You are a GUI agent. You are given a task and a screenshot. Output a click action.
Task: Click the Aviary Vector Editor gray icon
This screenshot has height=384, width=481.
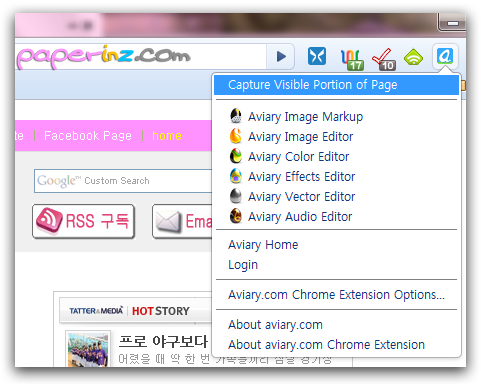click(x=236, y=196)
